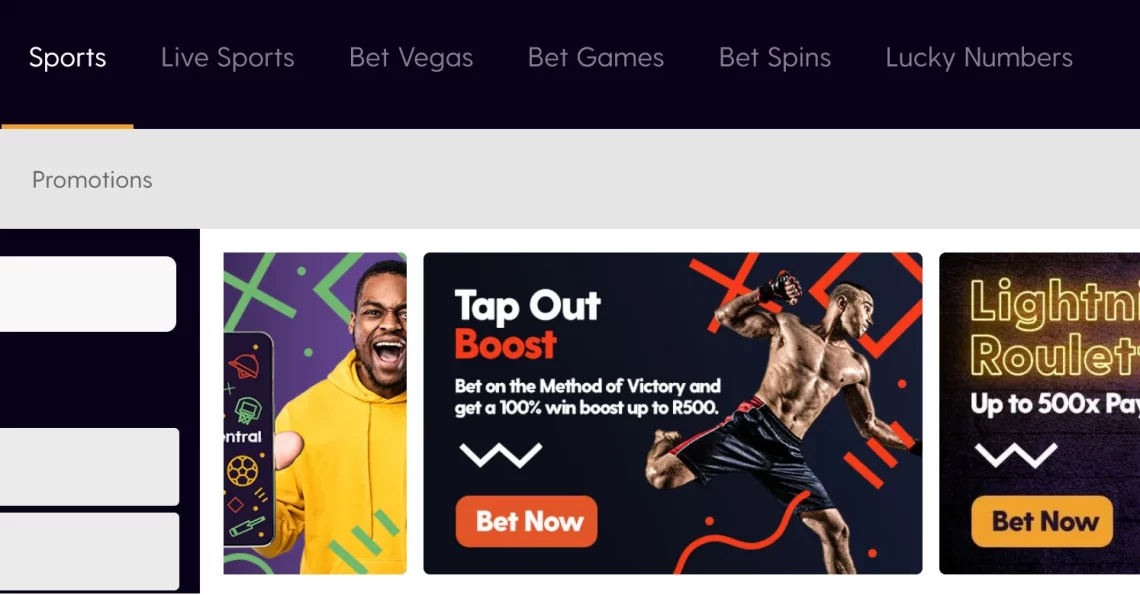Open the Live Sports tab
Image resolution: width=1140 pixels, height=595 pixels.
(x=228, y=57)
